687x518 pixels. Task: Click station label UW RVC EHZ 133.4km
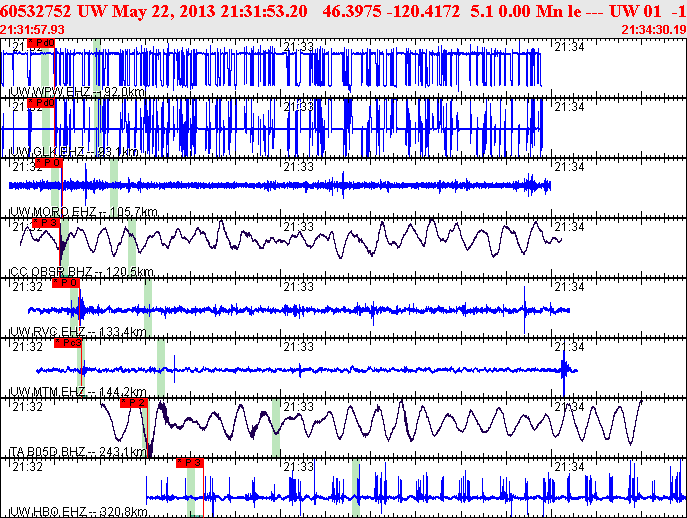[x=78, y=332]
